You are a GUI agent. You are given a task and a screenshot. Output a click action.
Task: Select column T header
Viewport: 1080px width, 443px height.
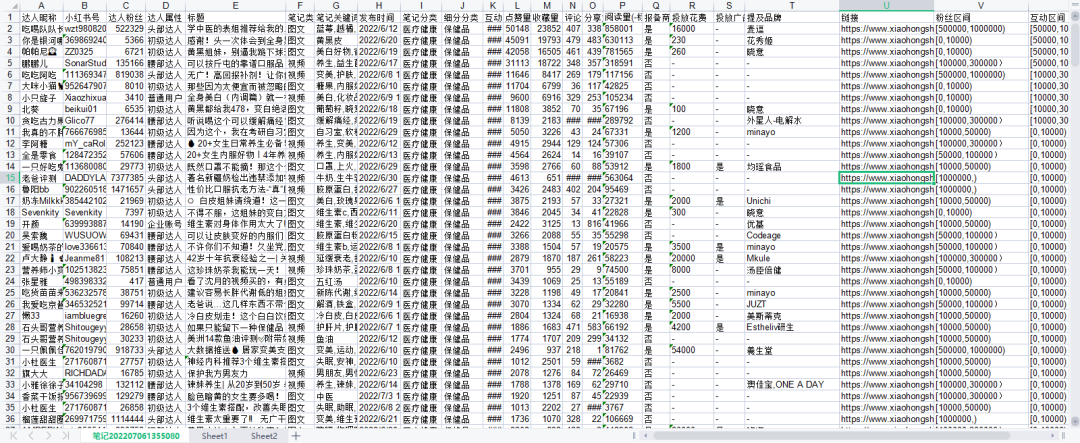point(791,5)
